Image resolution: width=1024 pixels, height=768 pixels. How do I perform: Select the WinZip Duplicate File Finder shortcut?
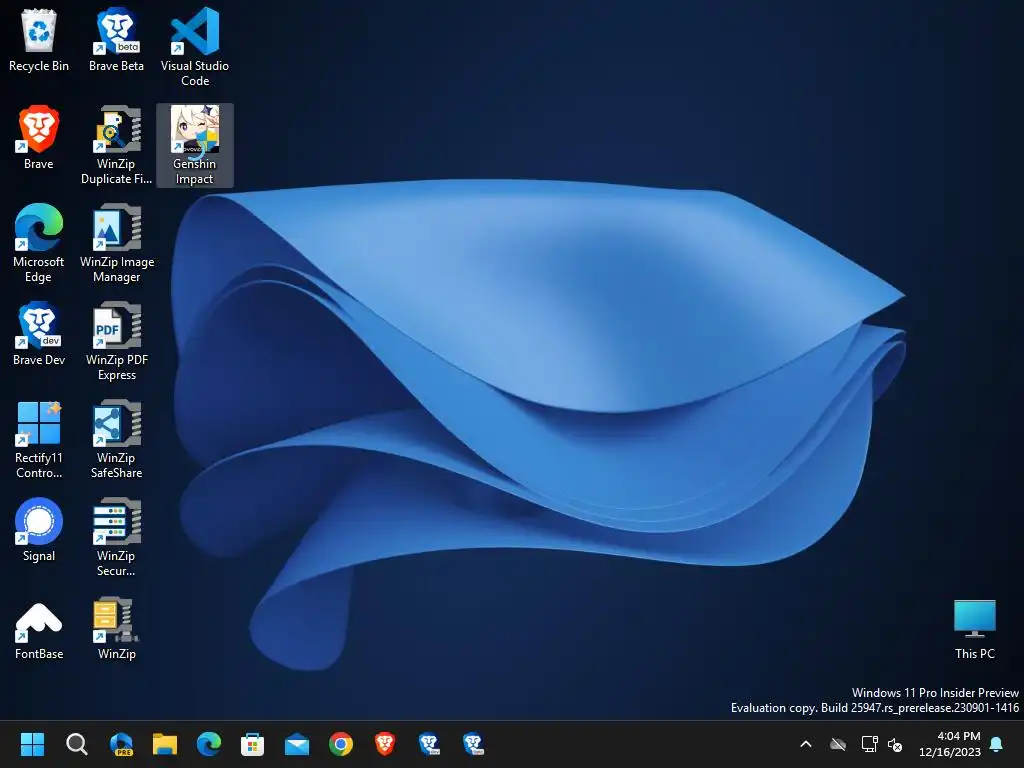point(116,146)
